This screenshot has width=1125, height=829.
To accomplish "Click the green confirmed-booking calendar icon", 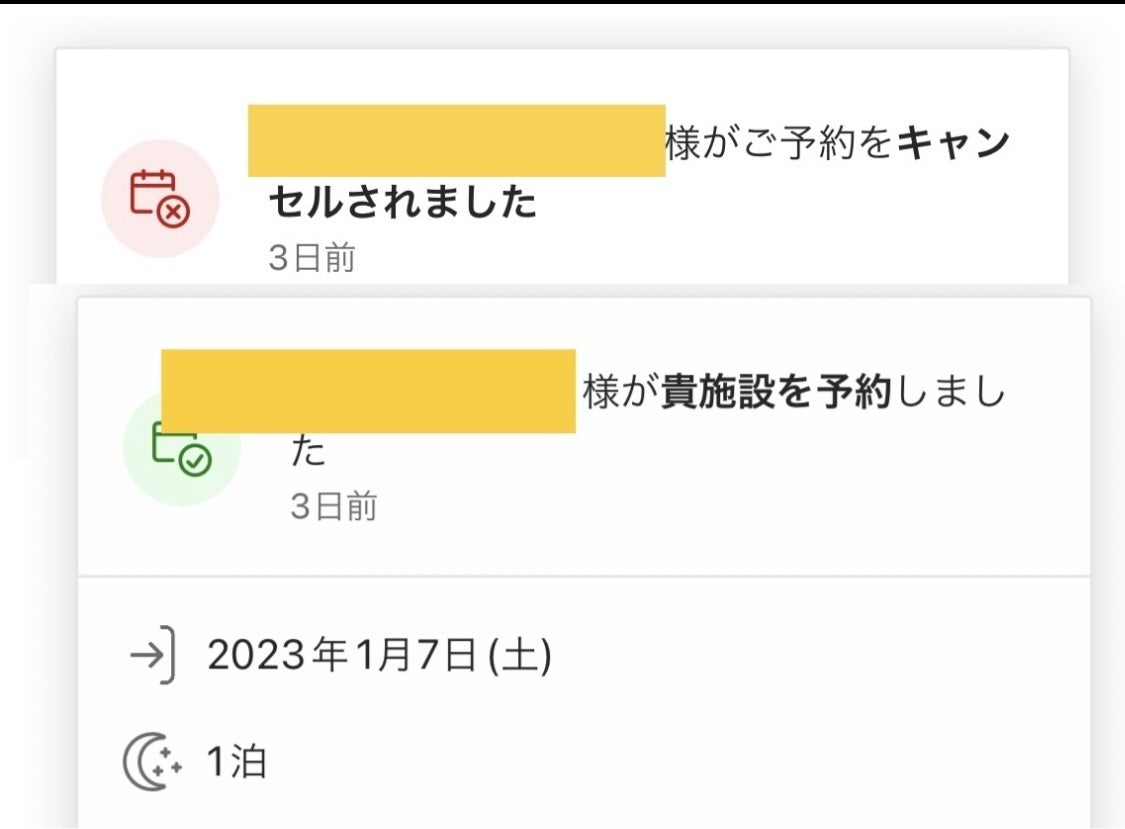I will point(181,448).
